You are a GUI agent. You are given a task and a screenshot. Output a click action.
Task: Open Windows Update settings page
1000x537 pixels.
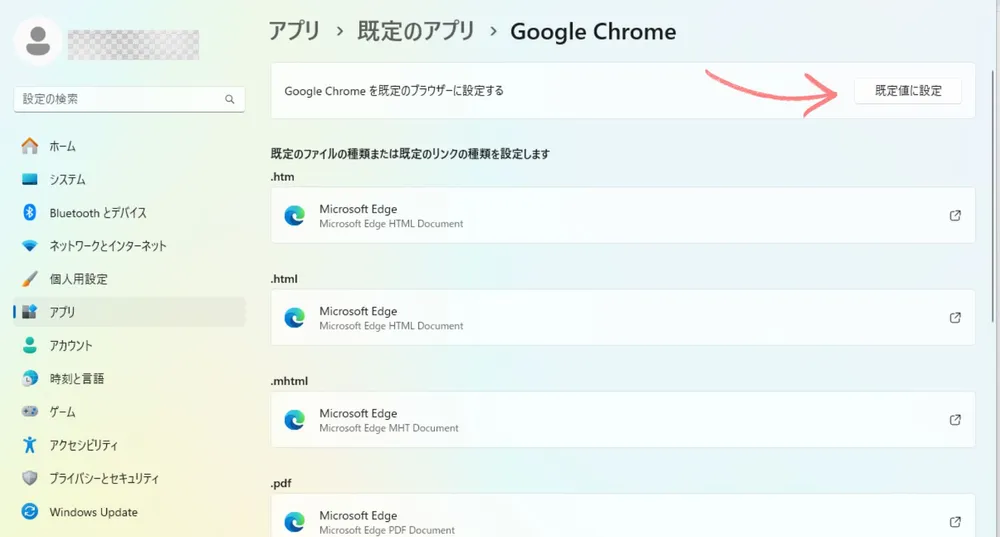point(129,511)
